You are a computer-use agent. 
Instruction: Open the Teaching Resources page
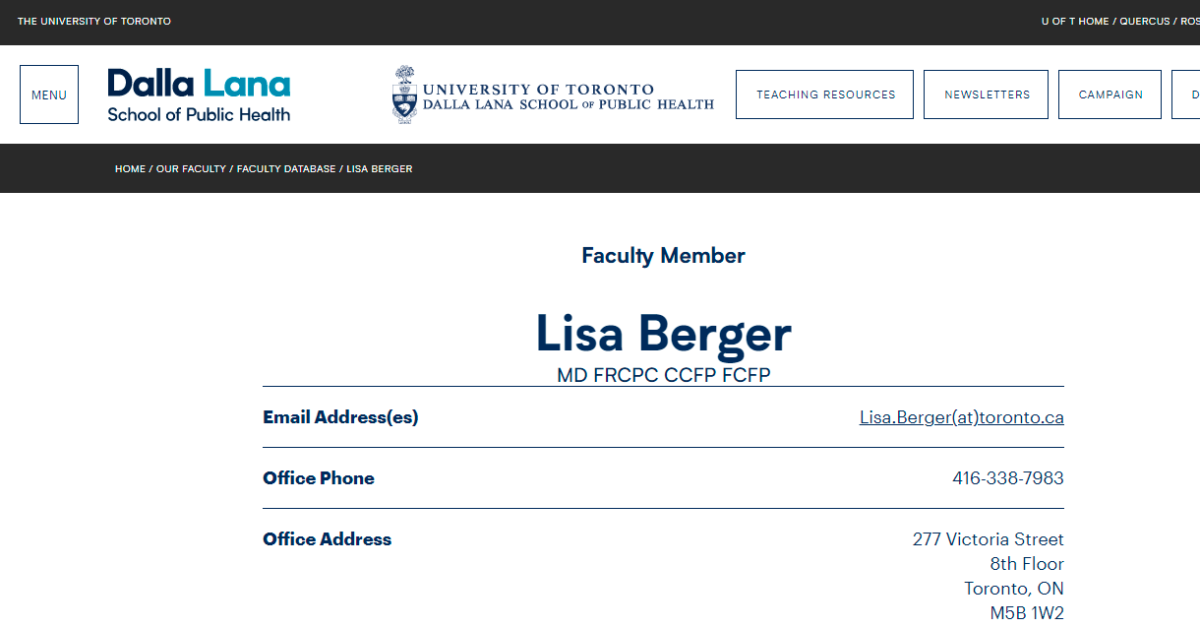825,95
